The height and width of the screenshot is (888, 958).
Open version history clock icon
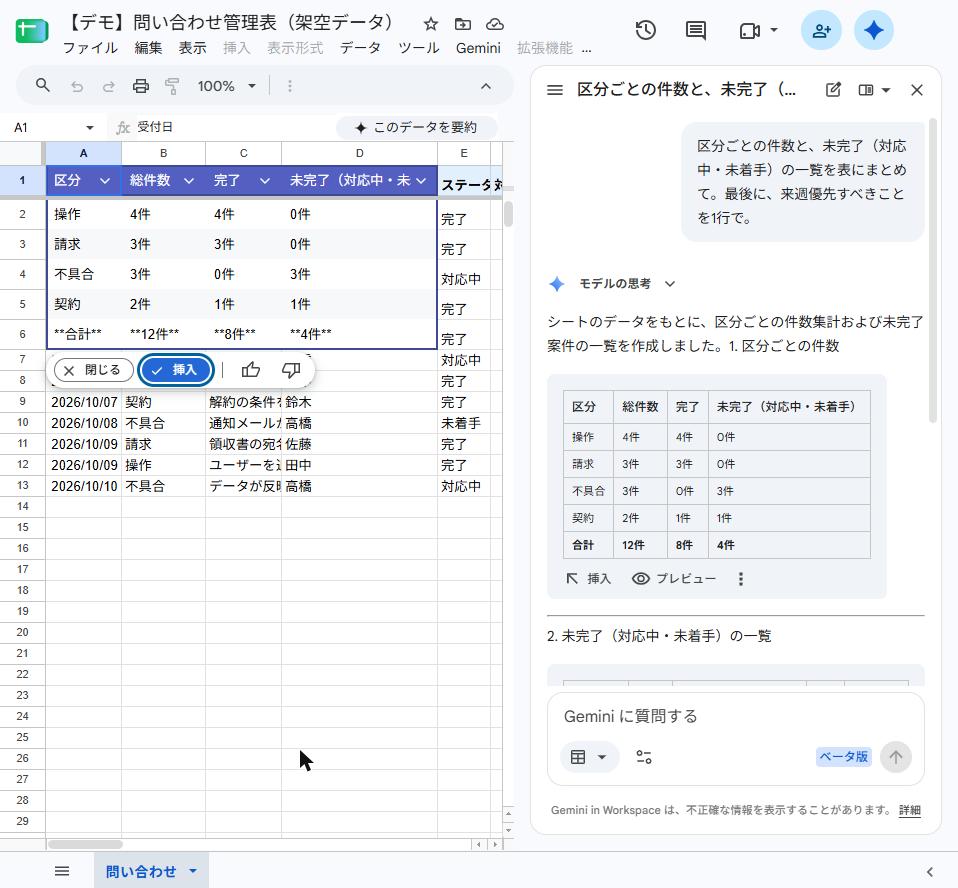(645, 30)
